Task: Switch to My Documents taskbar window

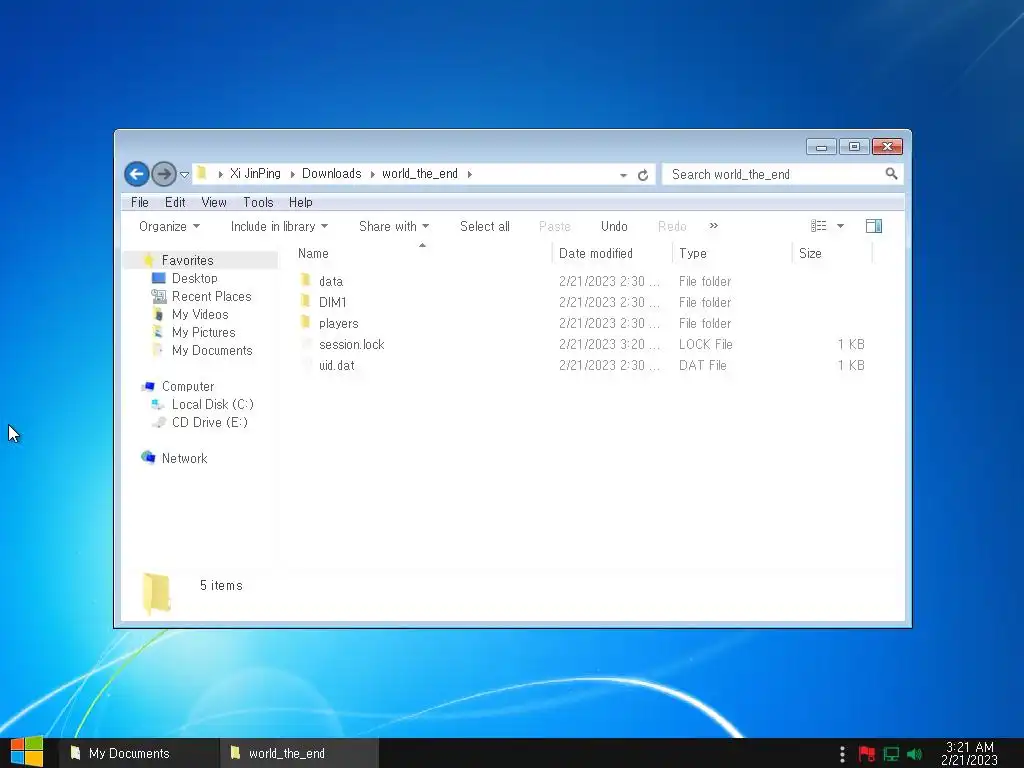Action: point(138,753)
